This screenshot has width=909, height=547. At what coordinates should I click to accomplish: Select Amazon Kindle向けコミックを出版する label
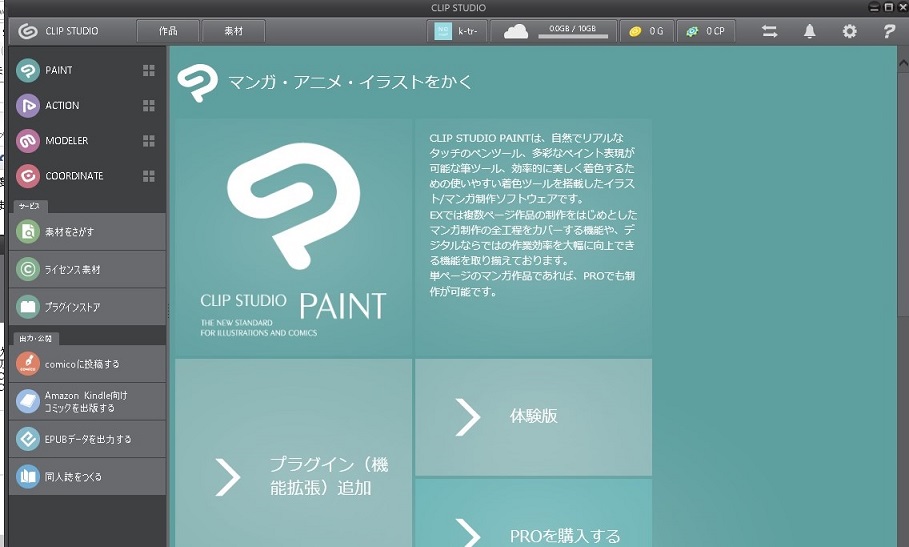pos(86,402)
